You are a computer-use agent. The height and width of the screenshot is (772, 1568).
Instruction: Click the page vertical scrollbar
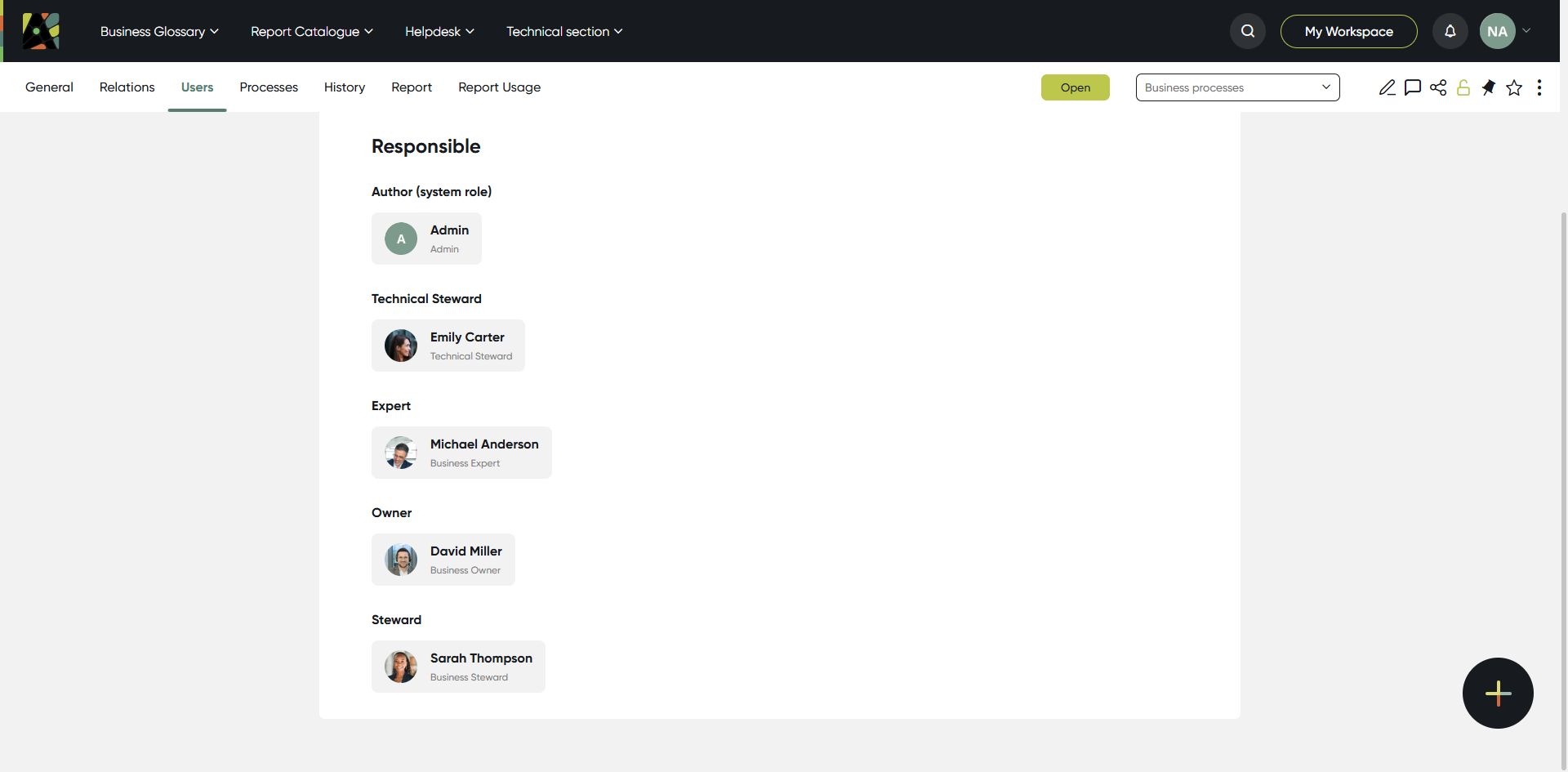(x=1563, y=490)
